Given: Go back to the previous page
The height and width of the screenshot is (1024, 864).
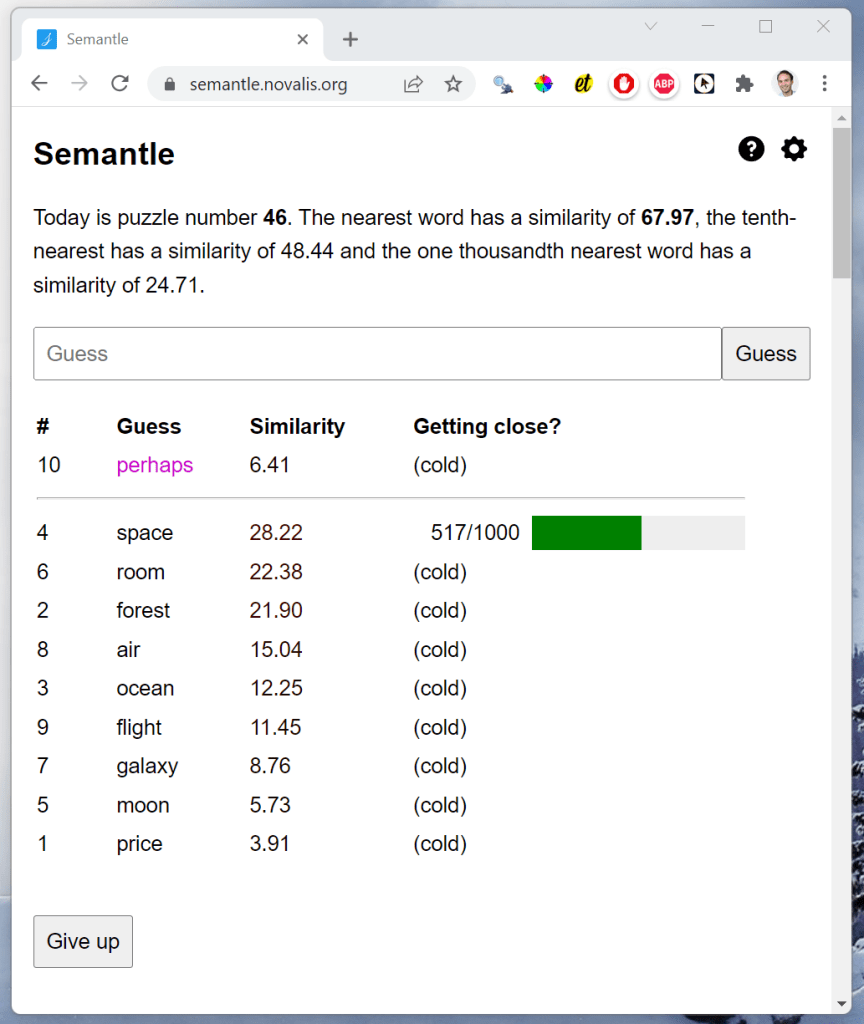Looking at the screenshot, I should point(40,84).
